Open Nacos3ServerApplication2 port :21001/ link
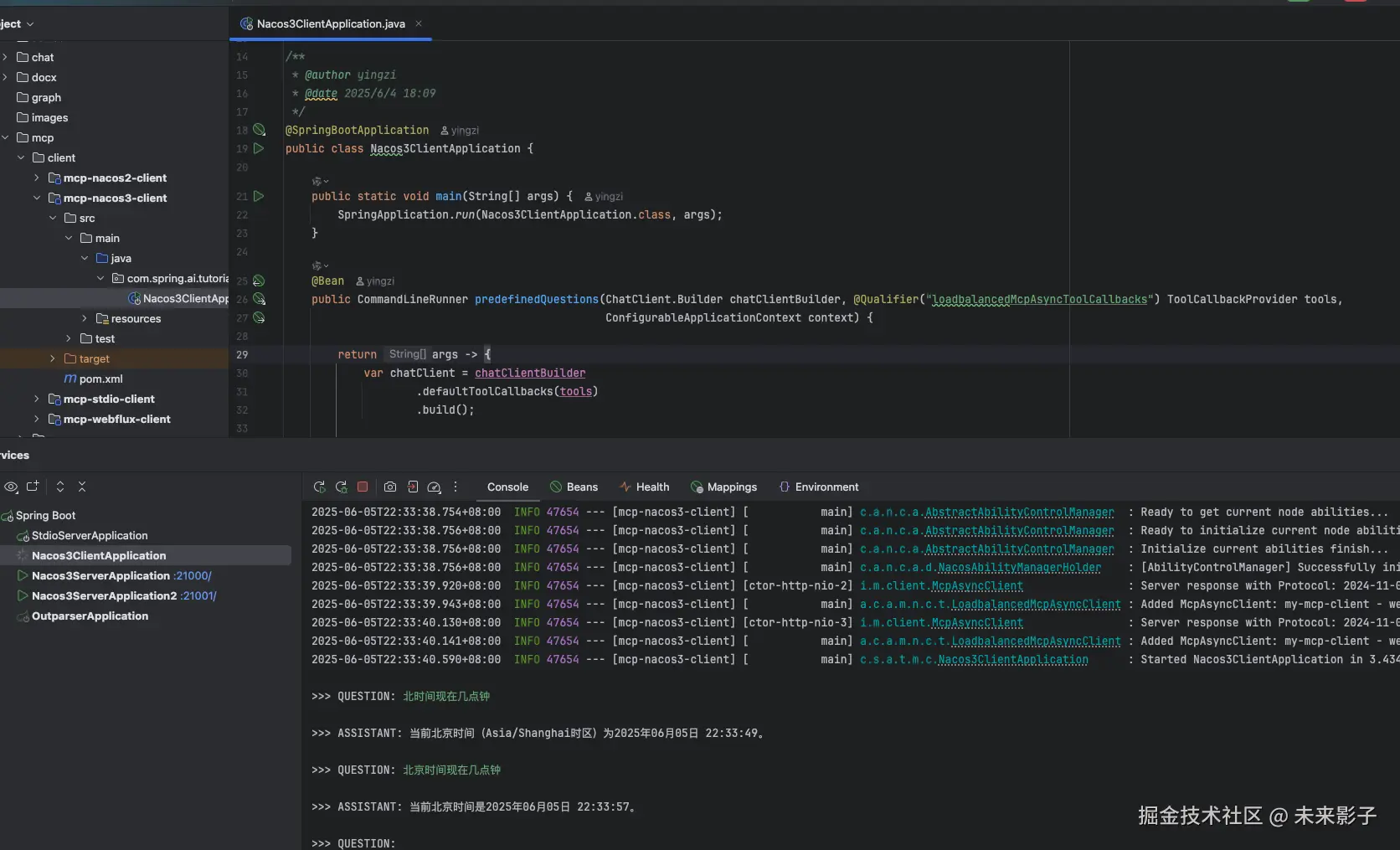1400x850 pixels. tap(198, 595)
